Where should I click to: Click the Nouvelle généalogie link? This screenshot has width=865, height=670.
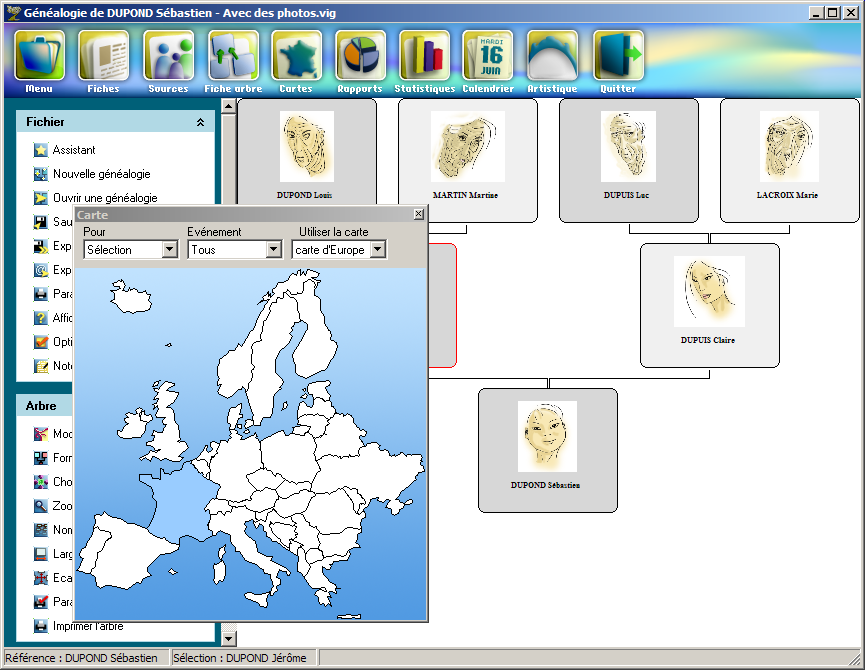pos(102,174)
